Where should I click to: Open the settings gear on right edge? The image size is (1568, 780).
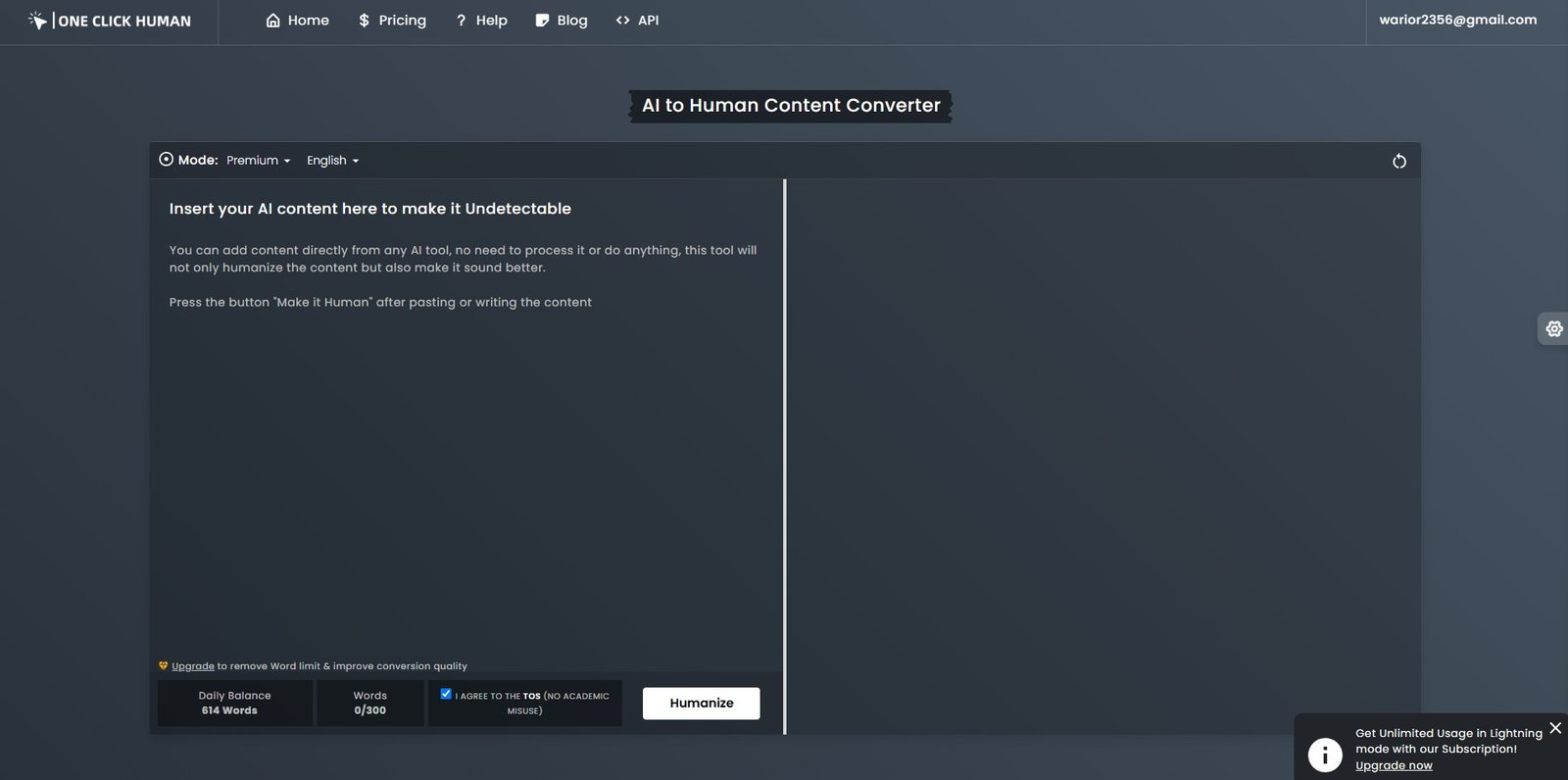[x=1553, y=329]
